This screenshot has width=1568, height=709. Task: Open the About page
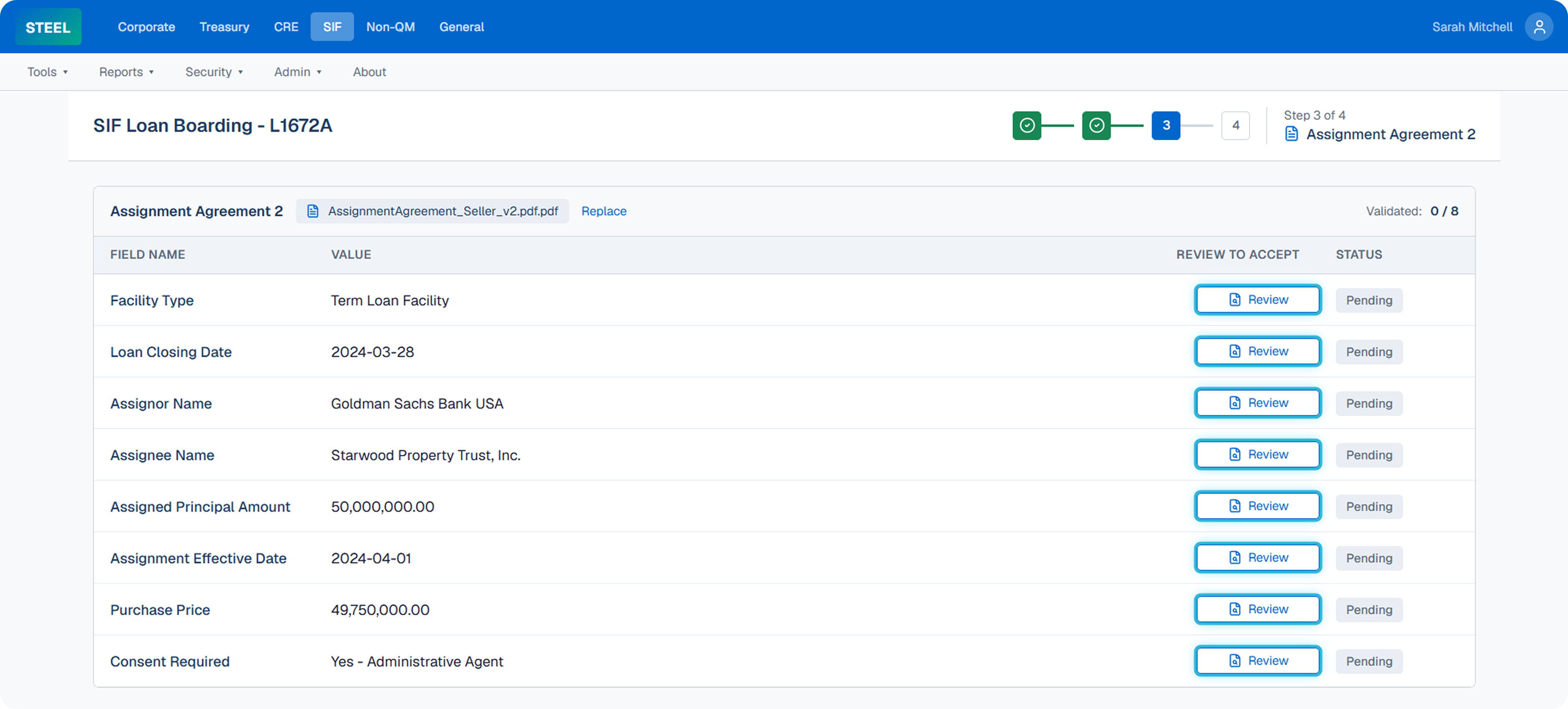pos(369,72)
